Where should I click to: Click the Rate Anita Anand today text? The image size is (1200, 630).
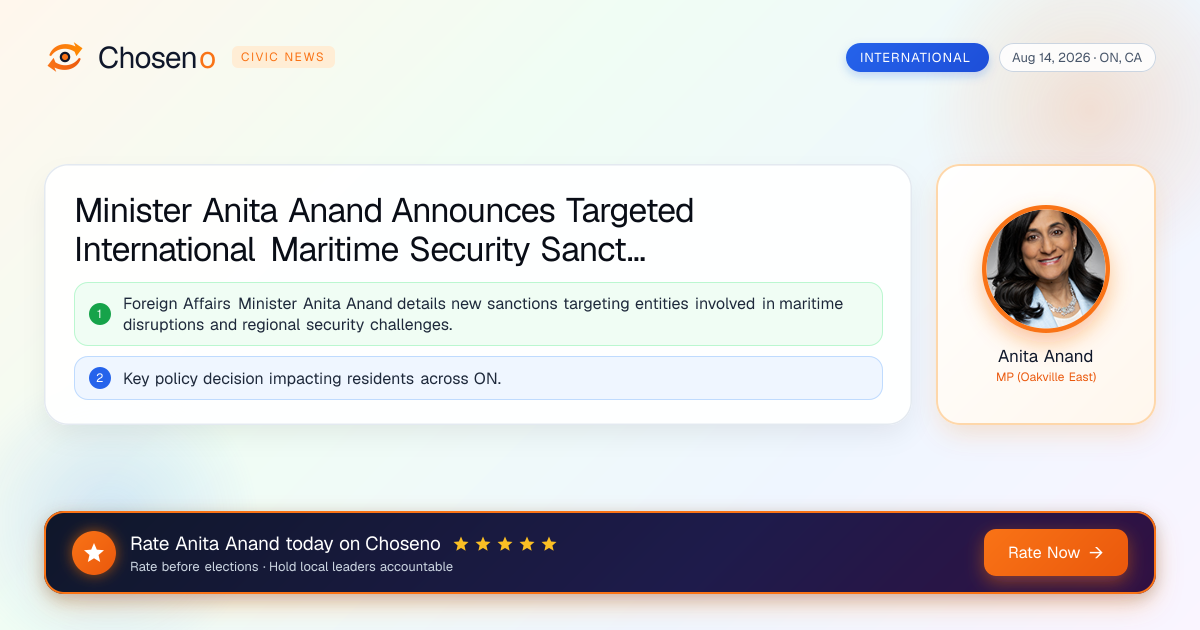click(285, 544)
